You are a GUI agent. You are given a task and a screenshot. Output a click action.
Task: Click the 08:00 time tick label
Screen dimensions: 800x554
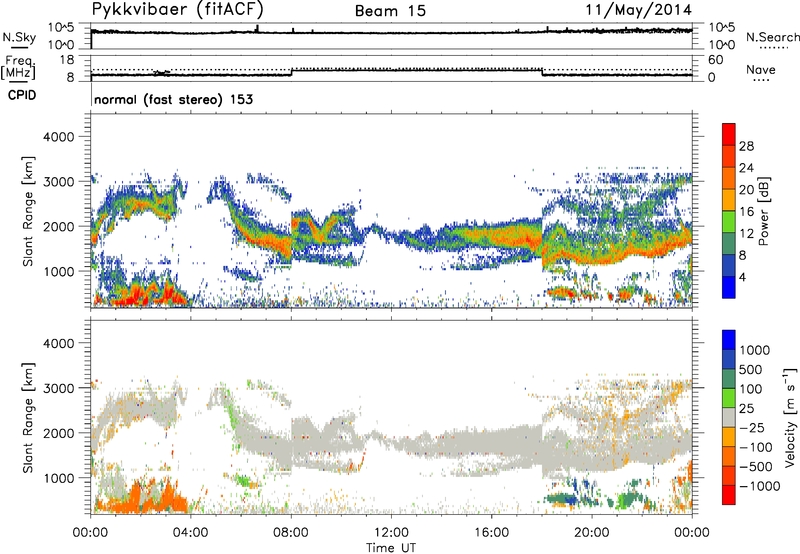(x=291, y=533)
